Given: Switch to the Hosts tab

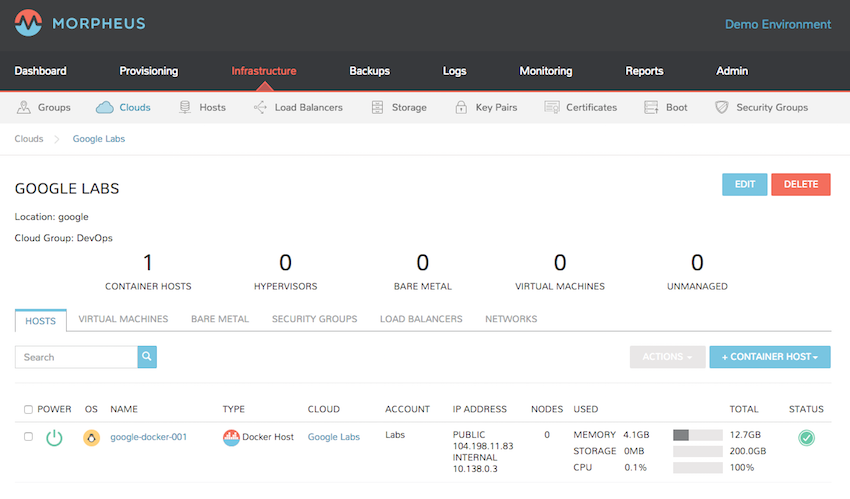Looking at the screenshot, I should 41,321.
